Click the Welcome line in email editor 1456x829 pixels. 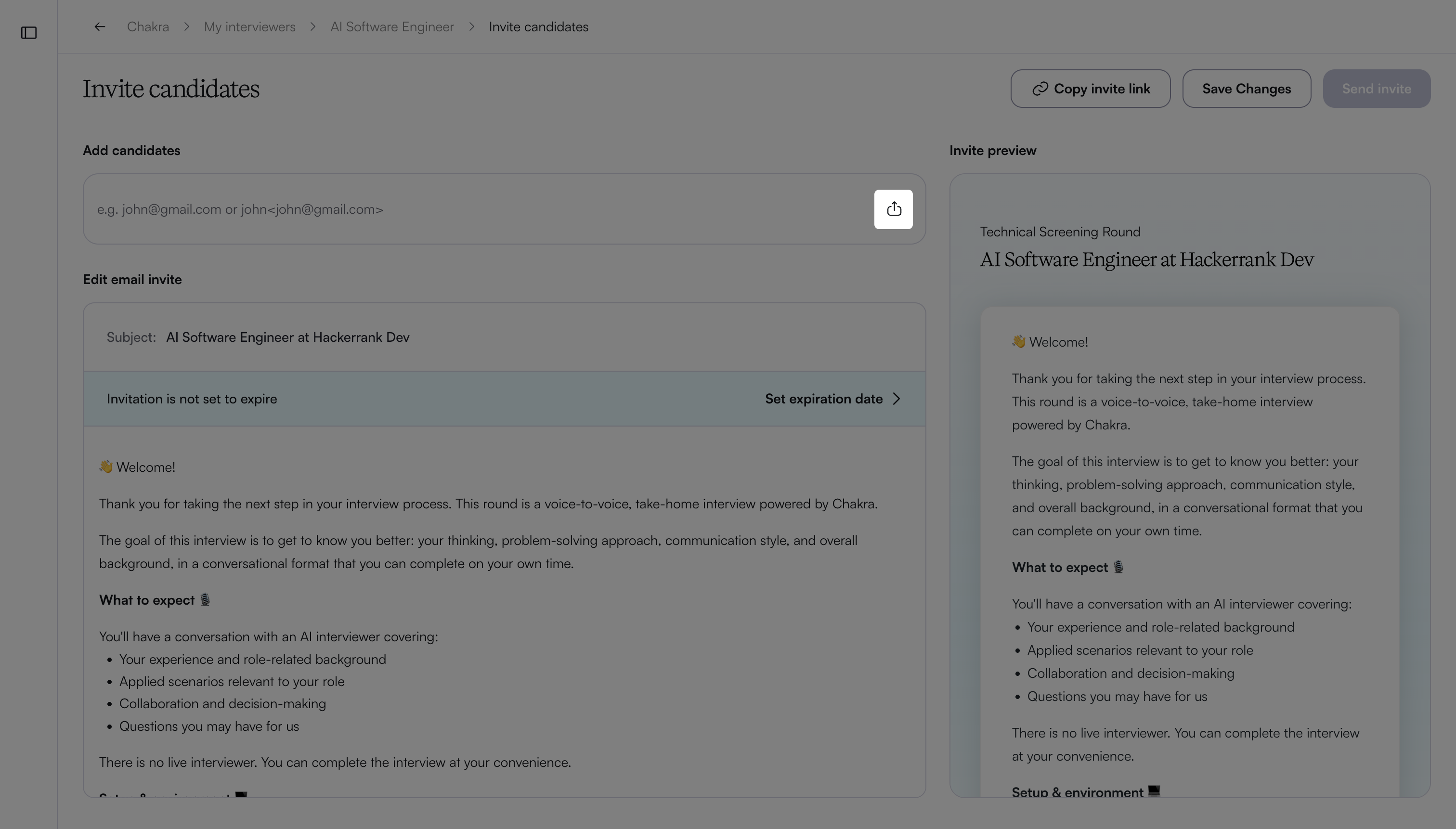(137, 467)
